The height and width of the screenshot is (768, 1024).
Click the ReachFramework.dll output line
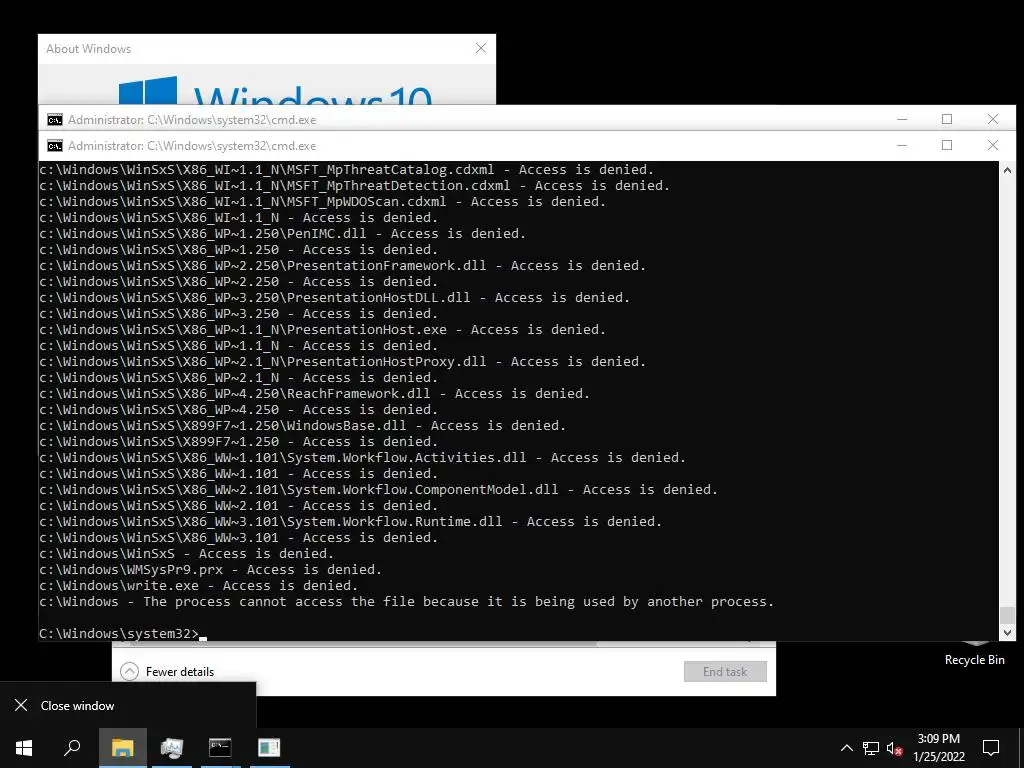314,394
